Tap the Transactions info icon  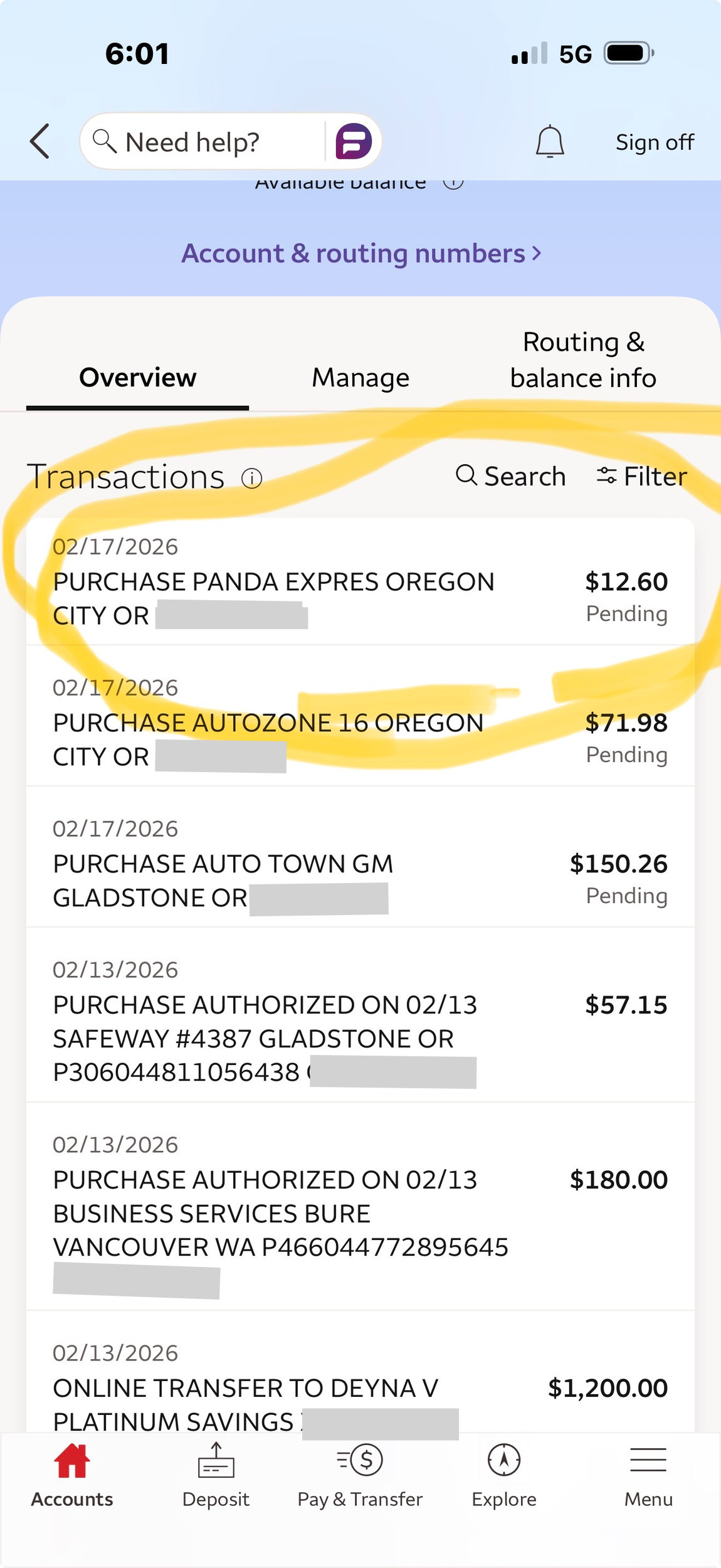tap(252, 479)
